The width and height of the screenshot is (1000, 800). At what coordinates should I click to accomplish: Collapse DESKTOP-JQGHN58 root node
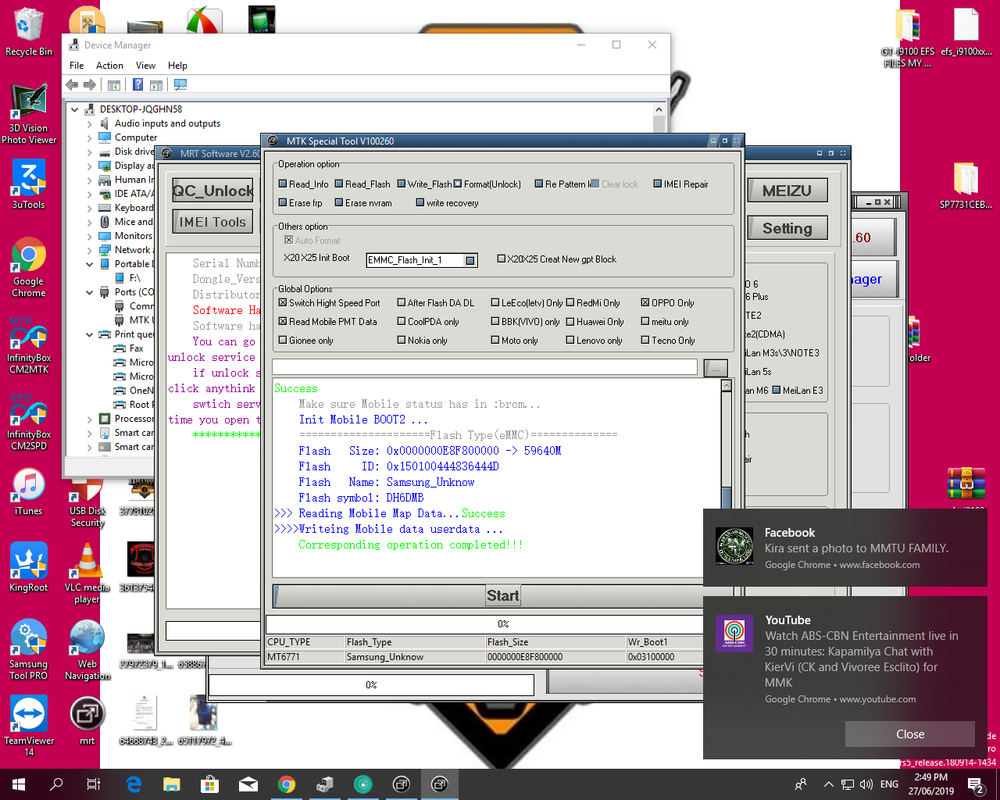(75, 110)
